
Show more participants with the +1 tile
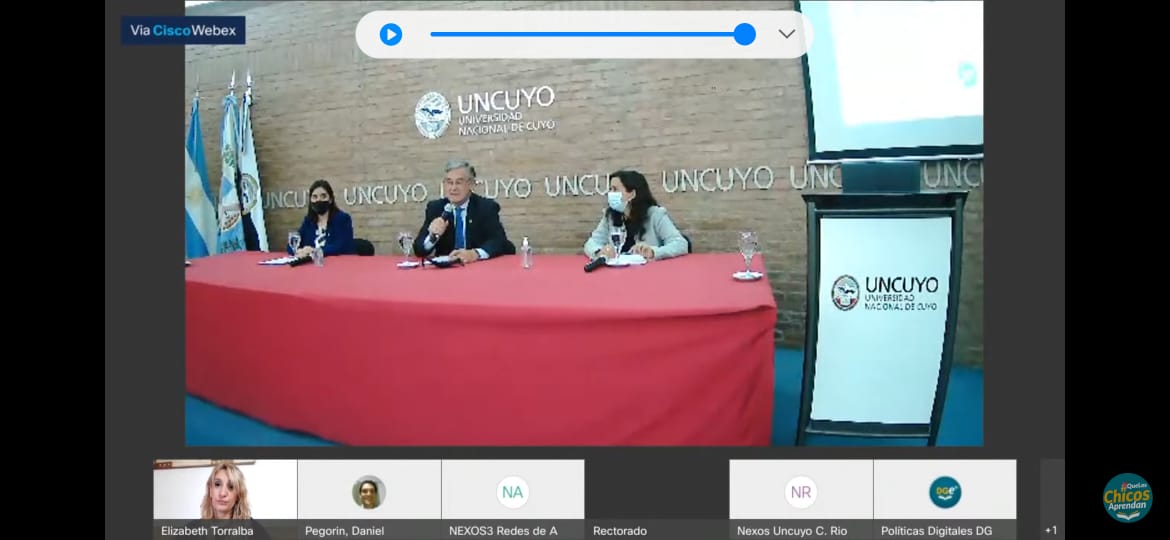pyautogui.click(x=1051, y=500)
